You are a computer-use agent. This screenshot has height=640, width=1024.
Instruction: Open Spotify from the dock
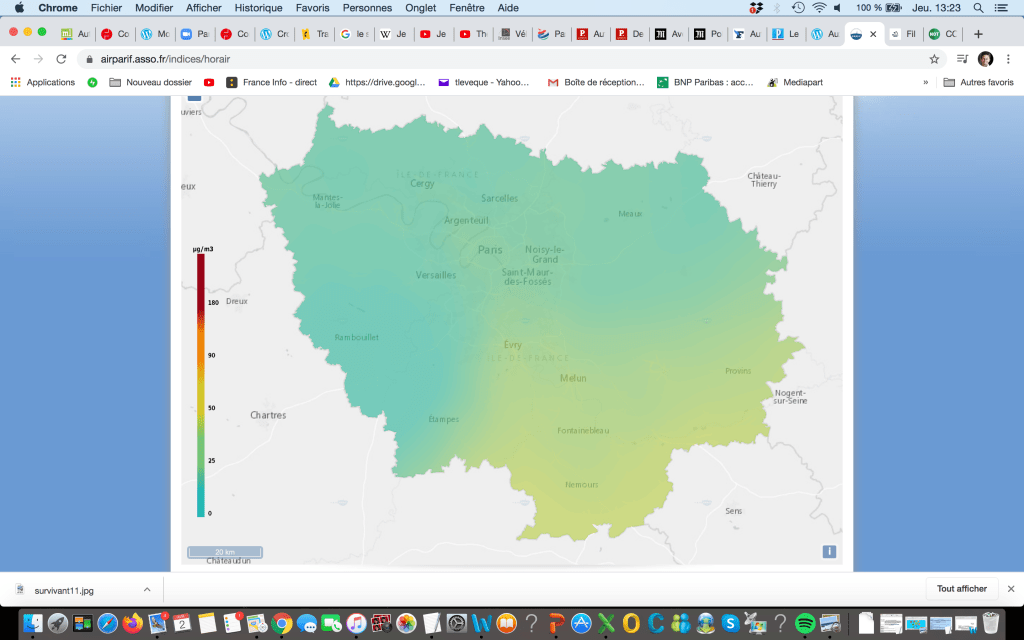[805, 623]
